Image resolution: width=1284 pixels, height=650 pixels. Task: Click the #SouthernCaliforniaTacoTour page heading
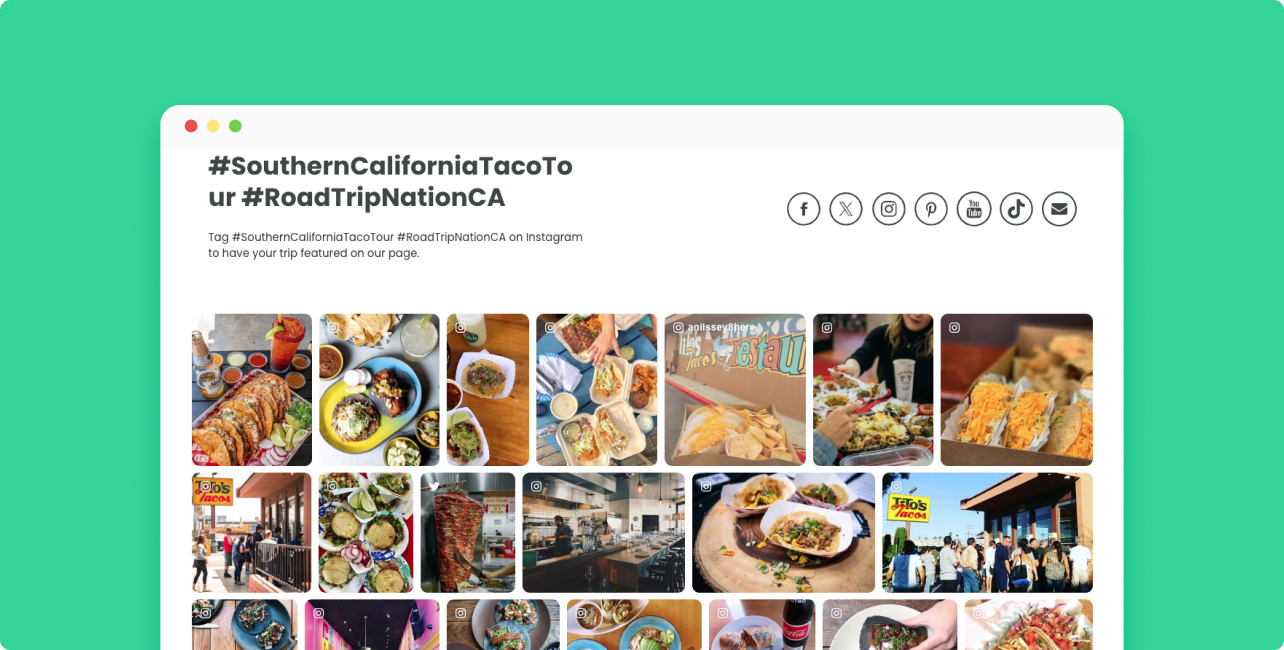tap(391, 182)
